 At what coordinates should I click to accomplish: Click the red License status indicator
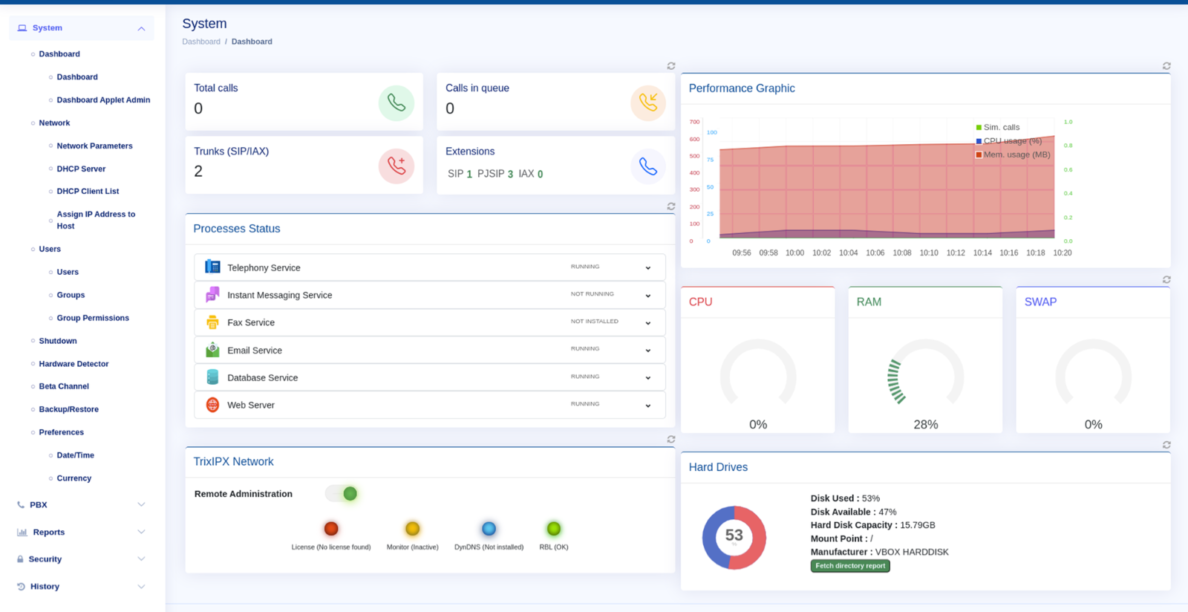[331, 529]
